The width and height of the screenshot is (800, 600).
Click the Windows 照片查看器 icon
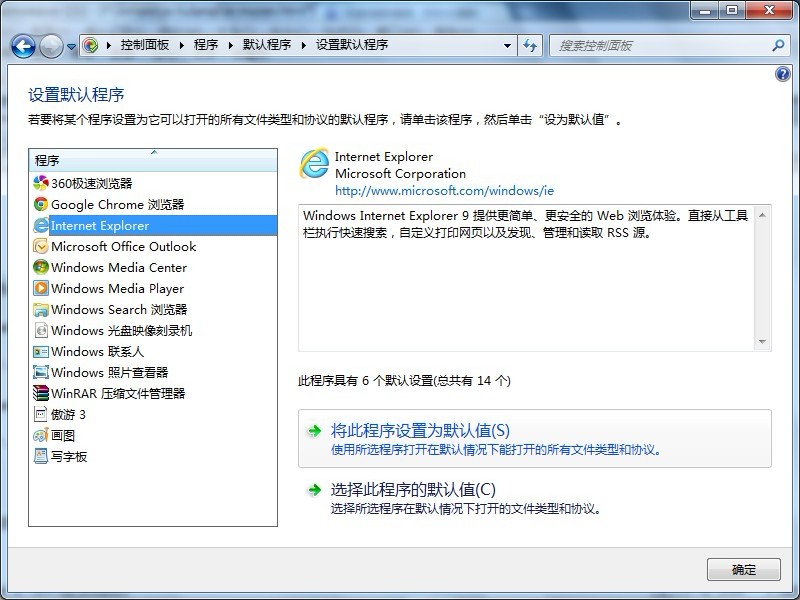pyautogui.click(x=41, y=372)
